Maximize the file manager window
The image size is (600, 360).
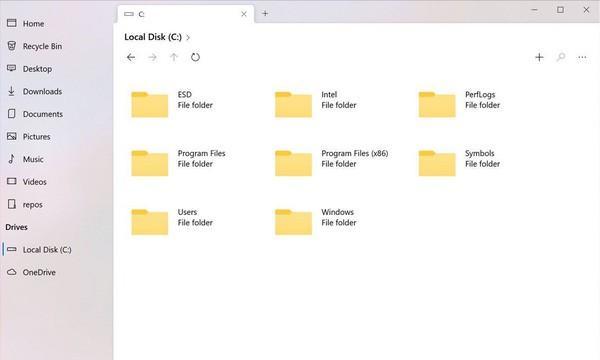pos(560,10)
